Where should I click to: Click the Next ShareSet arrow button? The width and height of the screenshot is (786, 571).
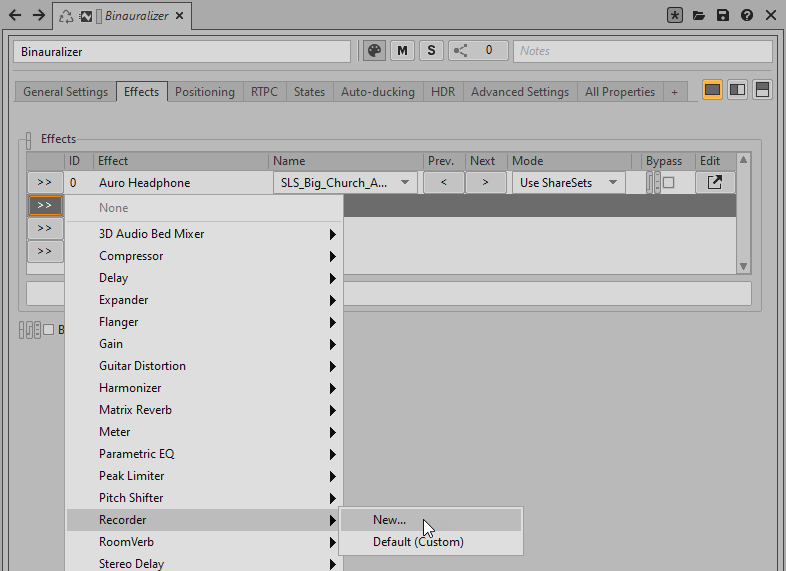click(x=485, y=183)
